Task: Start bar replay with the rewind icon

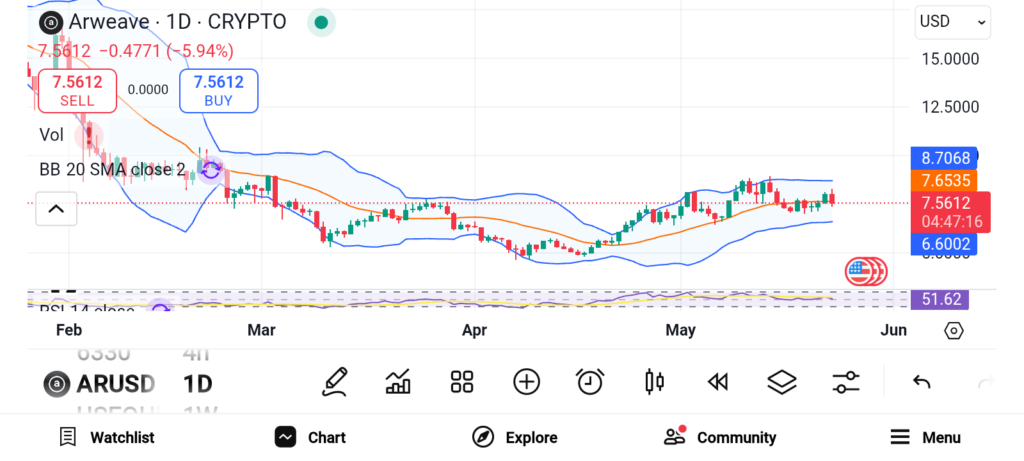Action: [x=718, y=382]
